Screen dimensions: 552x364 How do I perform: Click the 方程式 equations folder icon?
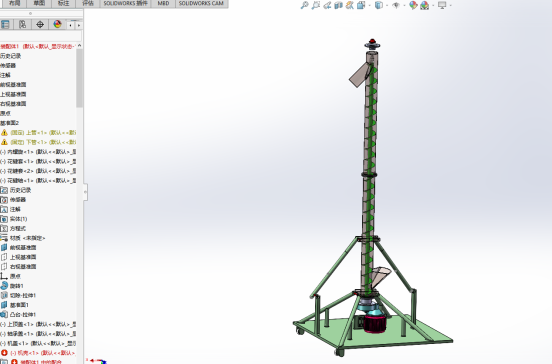pos(4,228)
